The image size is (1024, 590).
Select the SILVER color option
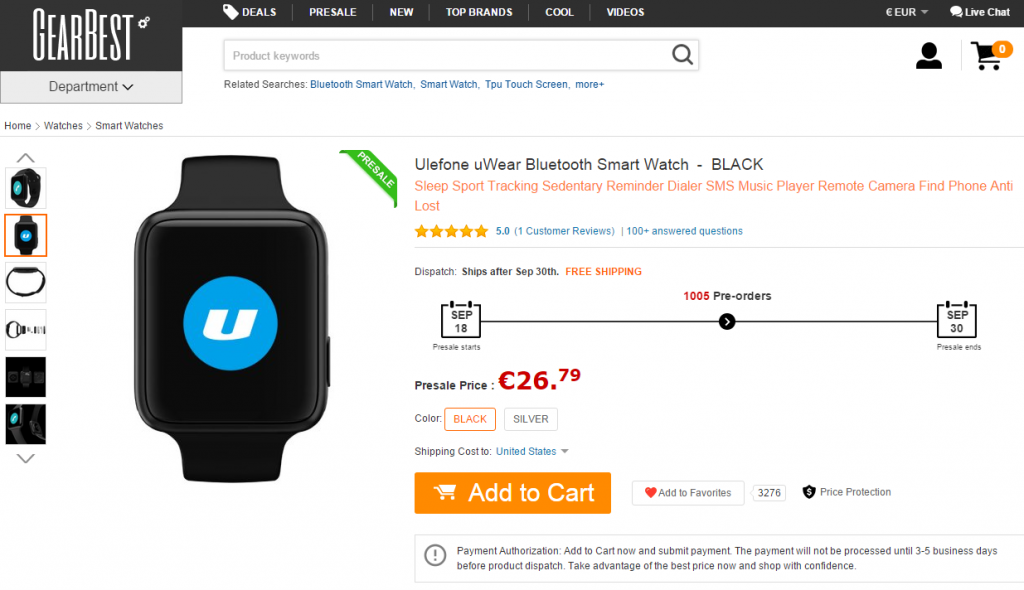tap(530, 419)
